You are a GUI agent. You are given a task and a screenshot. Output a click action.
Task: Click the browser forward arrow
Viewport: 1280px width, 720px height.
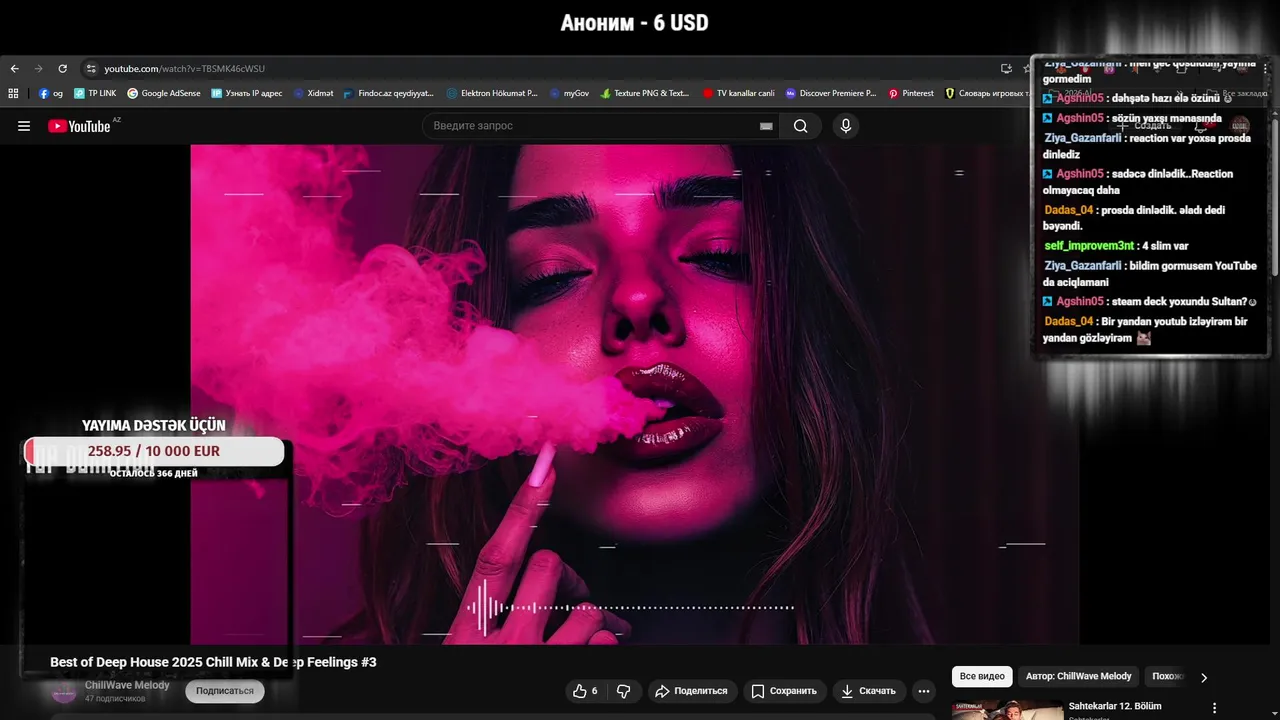click(x=38, y=69)
